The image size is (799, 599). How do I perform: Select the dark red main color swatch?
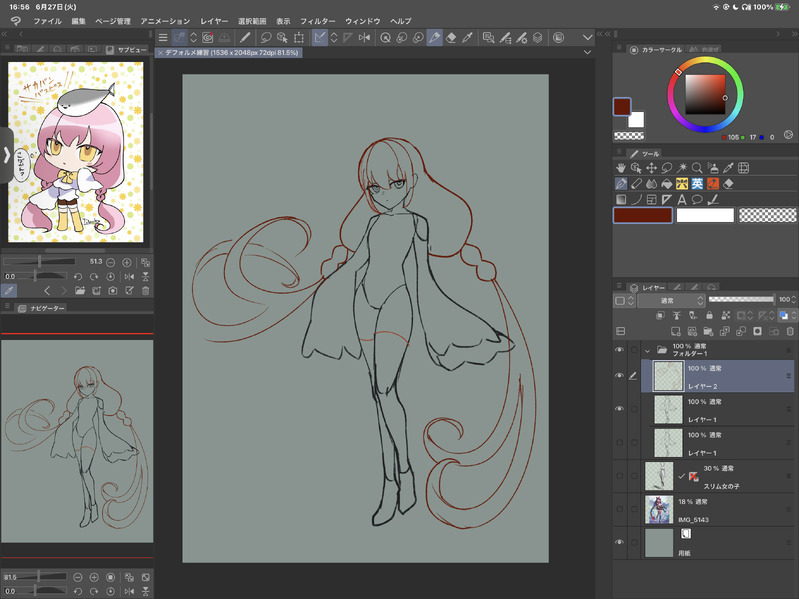(642, 215)
